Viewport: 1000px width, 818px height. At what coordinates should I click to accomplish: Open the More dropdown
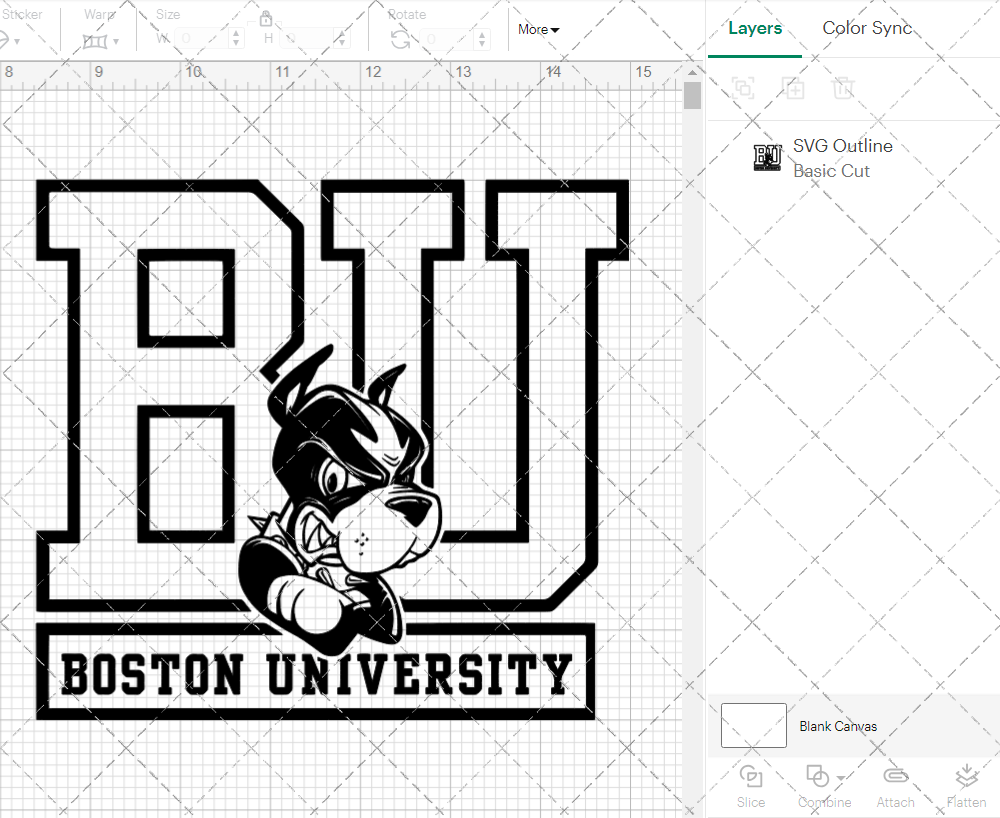point(537,30)
